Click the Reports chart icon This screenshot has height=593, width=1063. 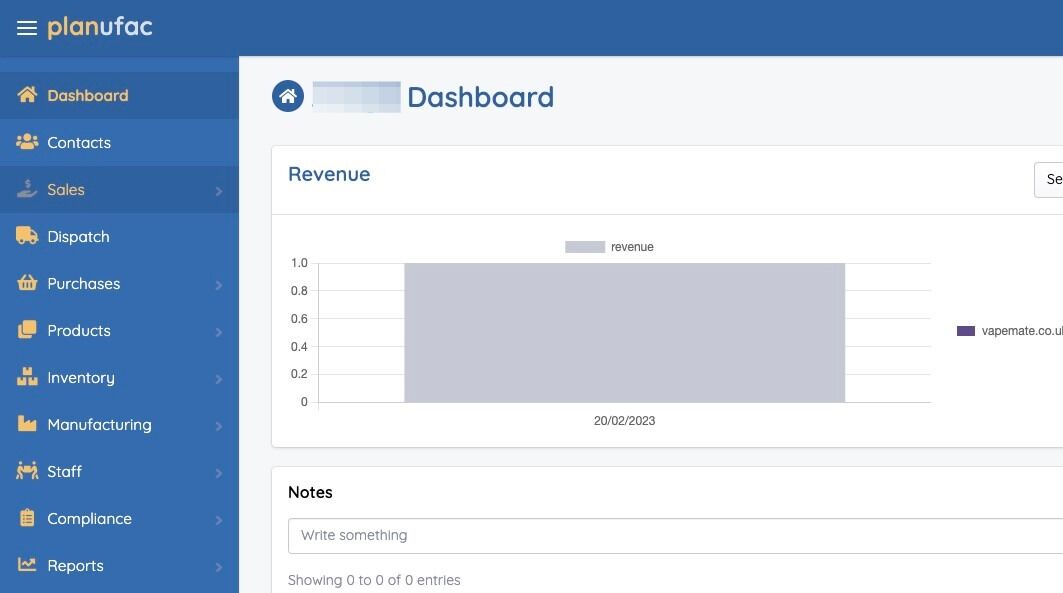point(27,565)
